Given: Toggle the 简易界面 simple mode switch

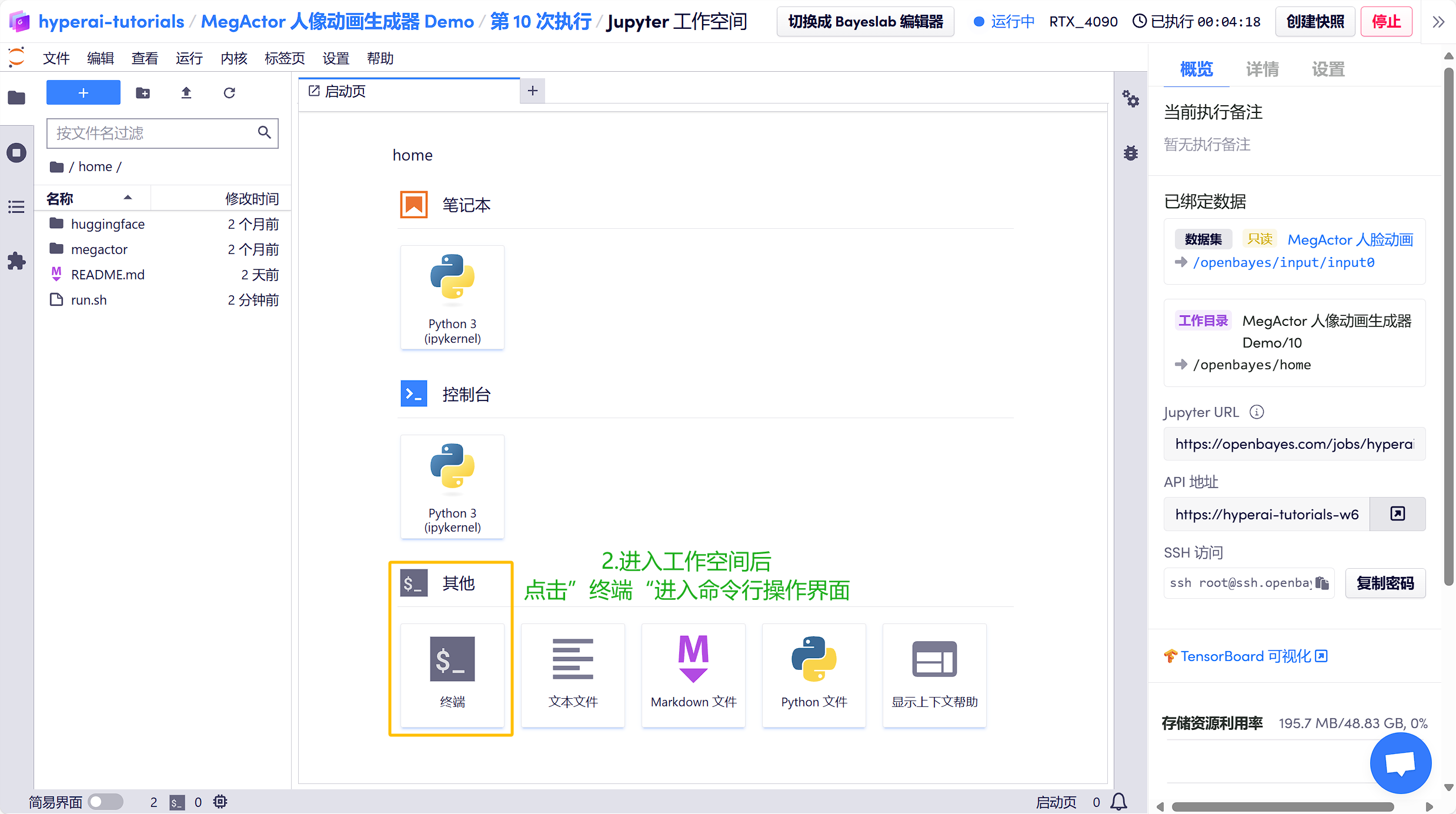Looking at the screenshot, I should (105, 802).
